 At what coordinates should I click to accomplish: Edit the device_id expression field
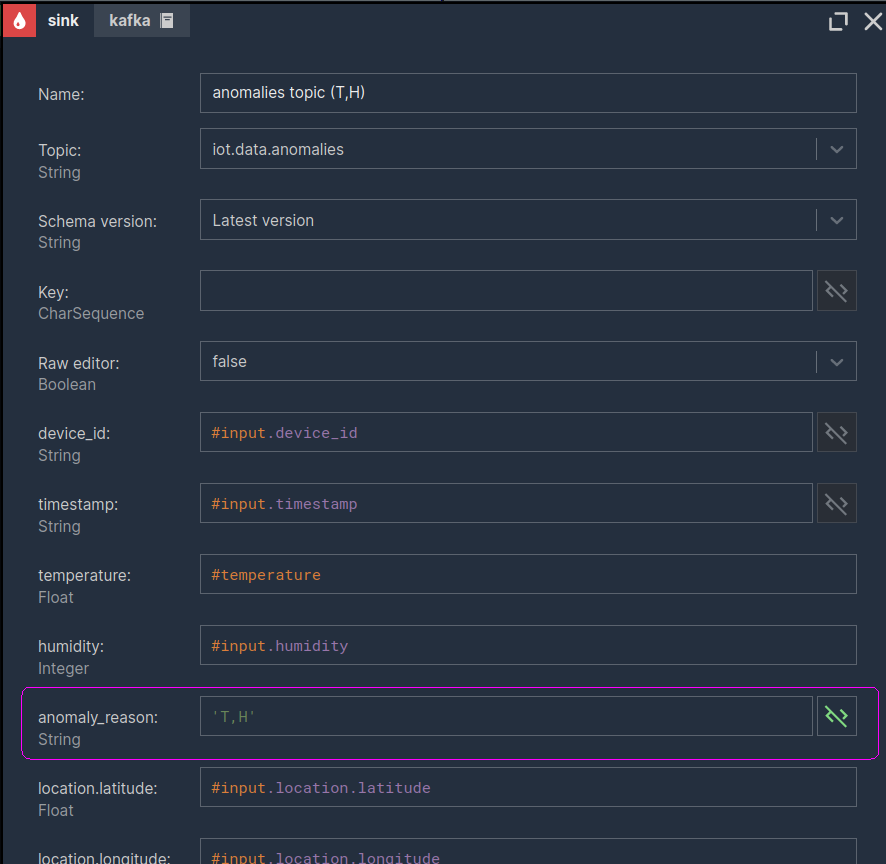point(506,433)
